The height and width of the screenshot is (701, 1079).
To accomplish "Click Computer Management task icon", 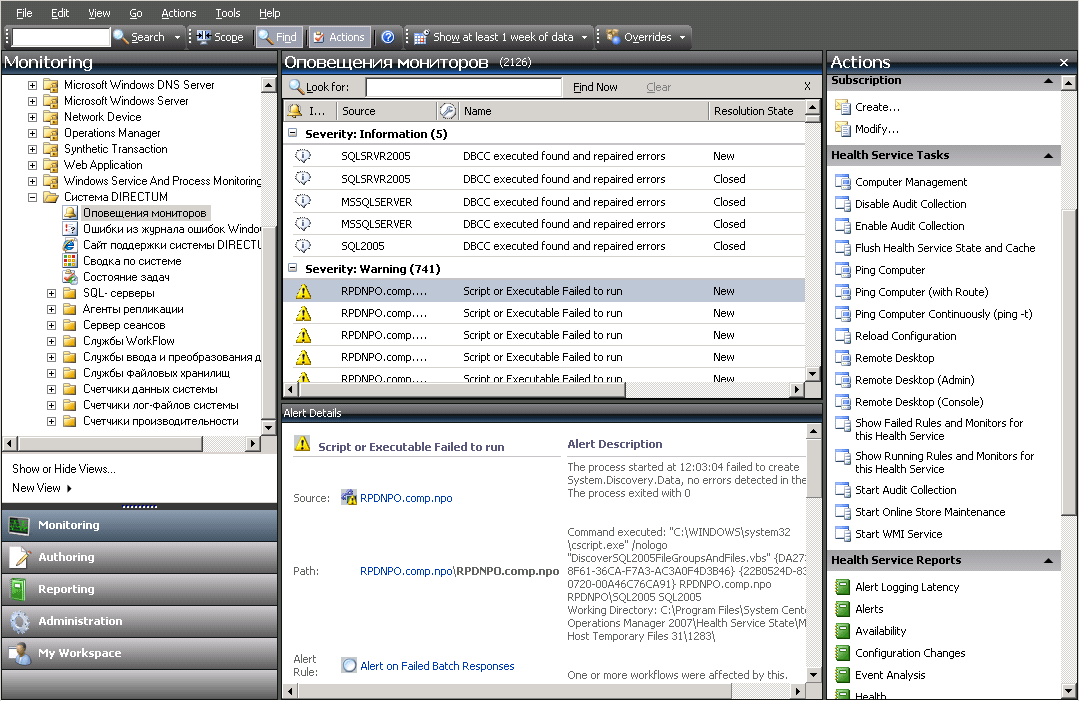I will coord(842,182).
